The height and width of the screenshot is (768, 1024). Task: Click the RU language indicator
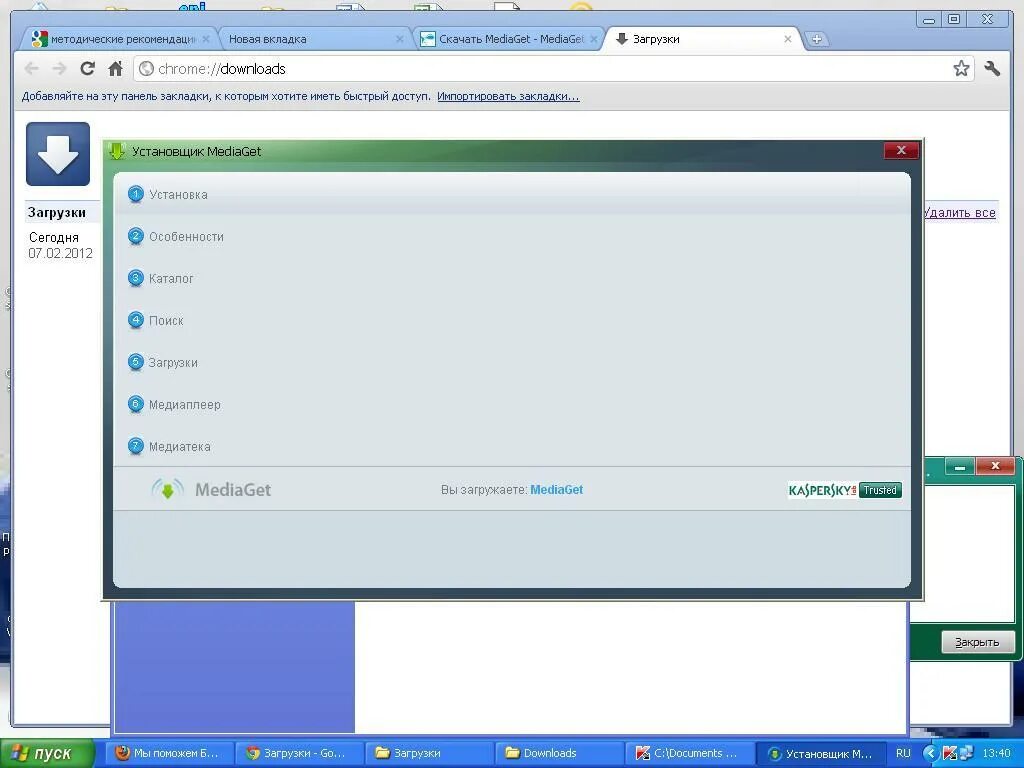click(x=903, y=753)
